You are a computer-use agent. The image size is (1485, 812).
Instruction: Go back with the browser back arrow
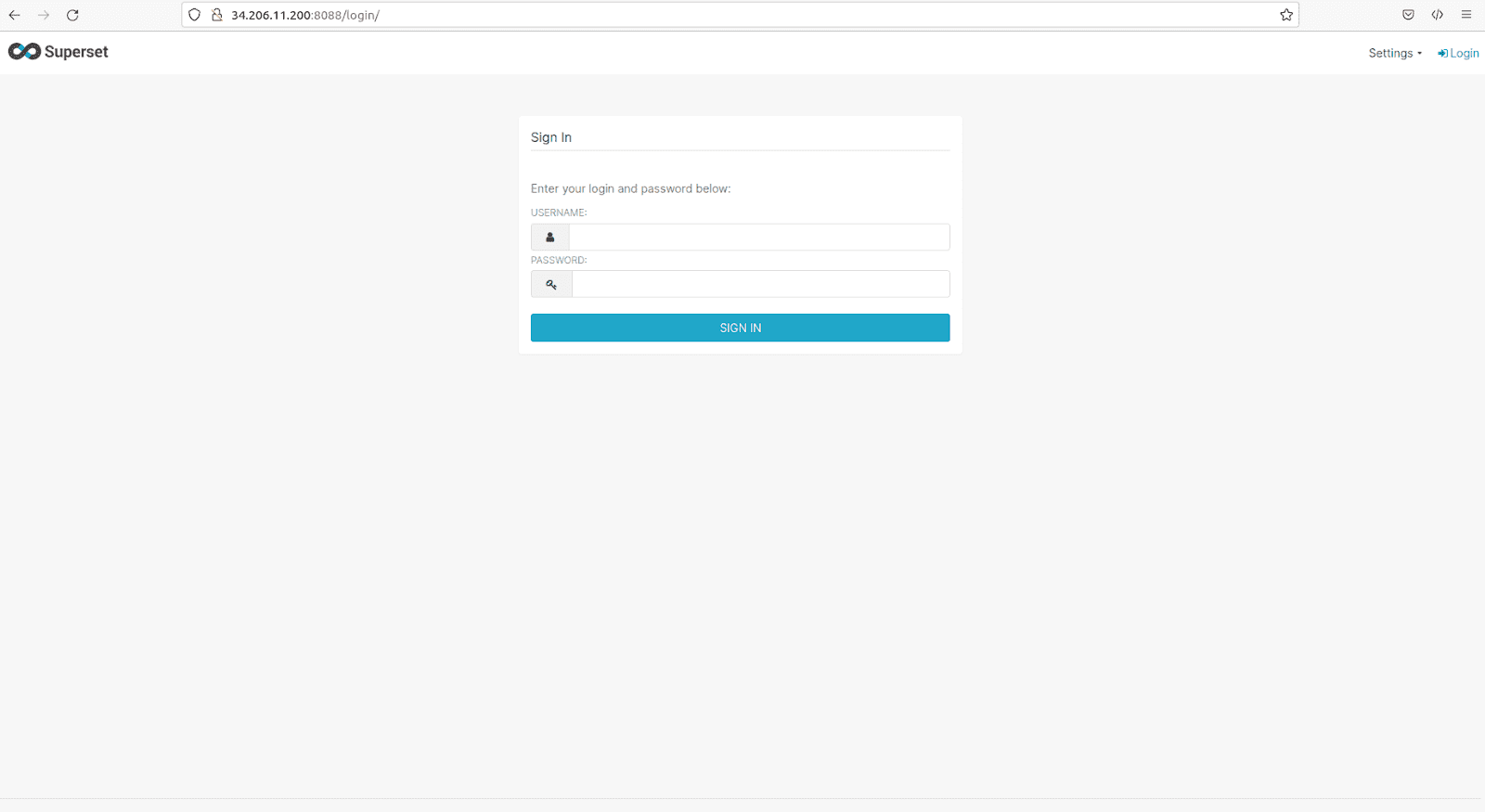(15, 15)
